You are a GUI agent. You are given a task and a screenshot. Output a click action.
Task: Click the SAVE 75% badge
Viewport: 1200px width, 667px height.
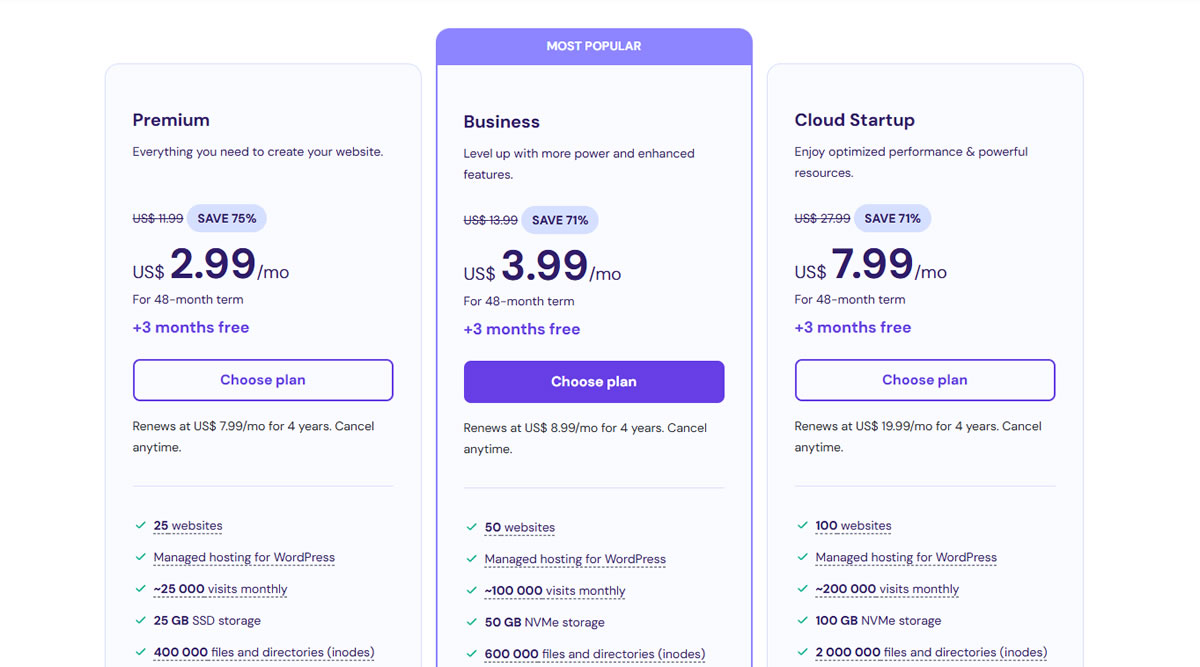pos(226,218)
